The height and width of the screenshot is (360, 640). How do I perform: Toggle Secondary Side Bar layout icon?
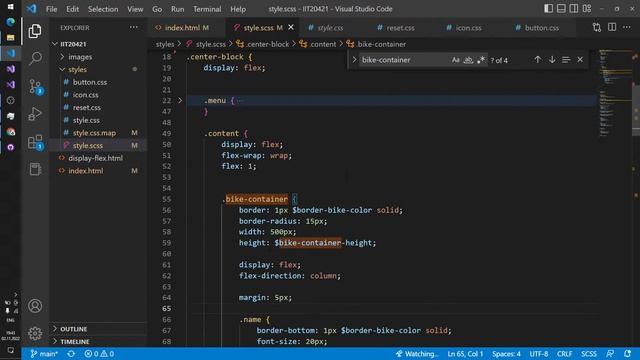pos(574,9)
